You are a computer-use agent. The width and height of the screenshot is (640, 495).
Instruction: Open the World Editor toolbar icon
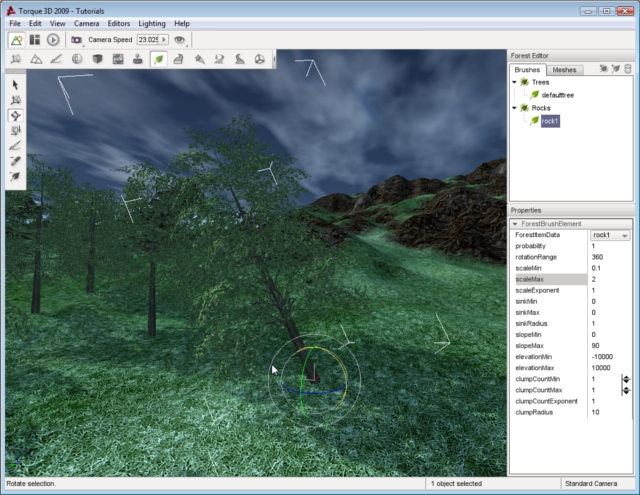point(17,40)
